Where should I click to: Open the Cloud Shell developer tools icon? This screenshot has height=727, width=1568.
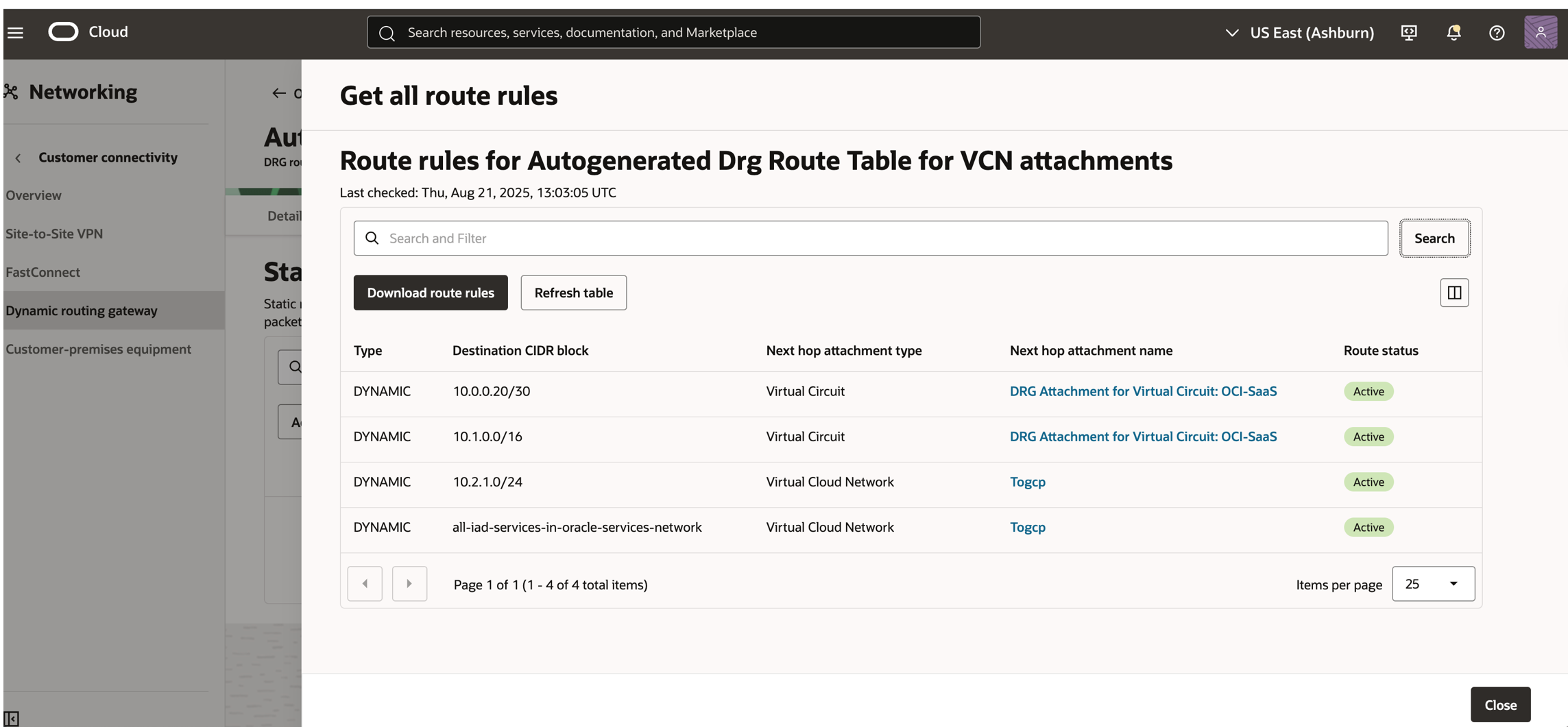click(1409, 32)
